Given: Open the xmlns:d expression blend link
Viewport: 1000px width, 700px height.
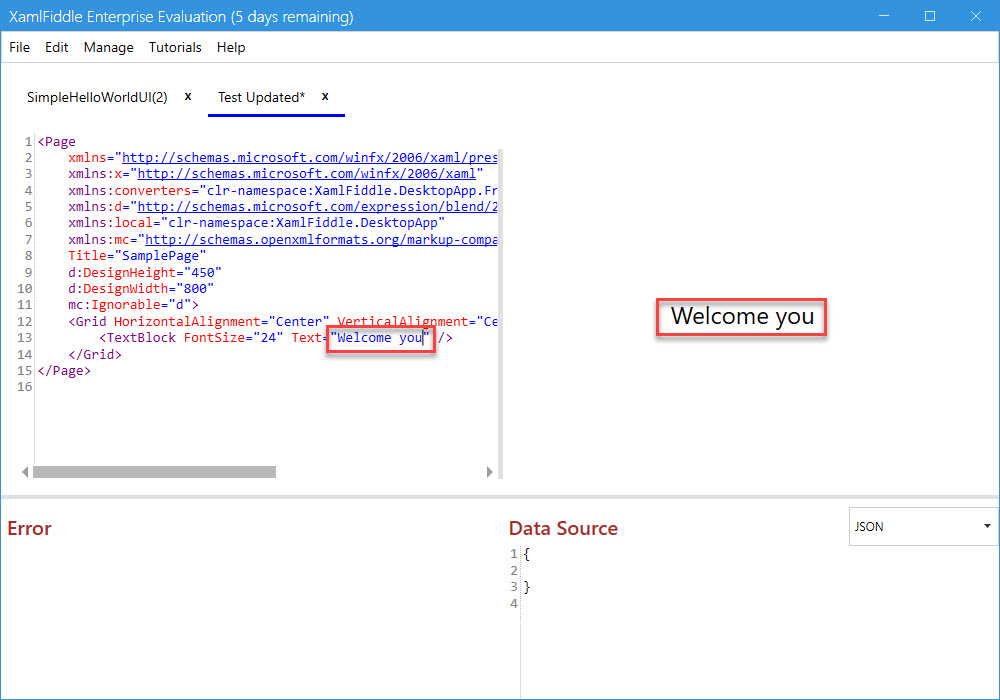Looking at the screenshot, I should 317,207.
